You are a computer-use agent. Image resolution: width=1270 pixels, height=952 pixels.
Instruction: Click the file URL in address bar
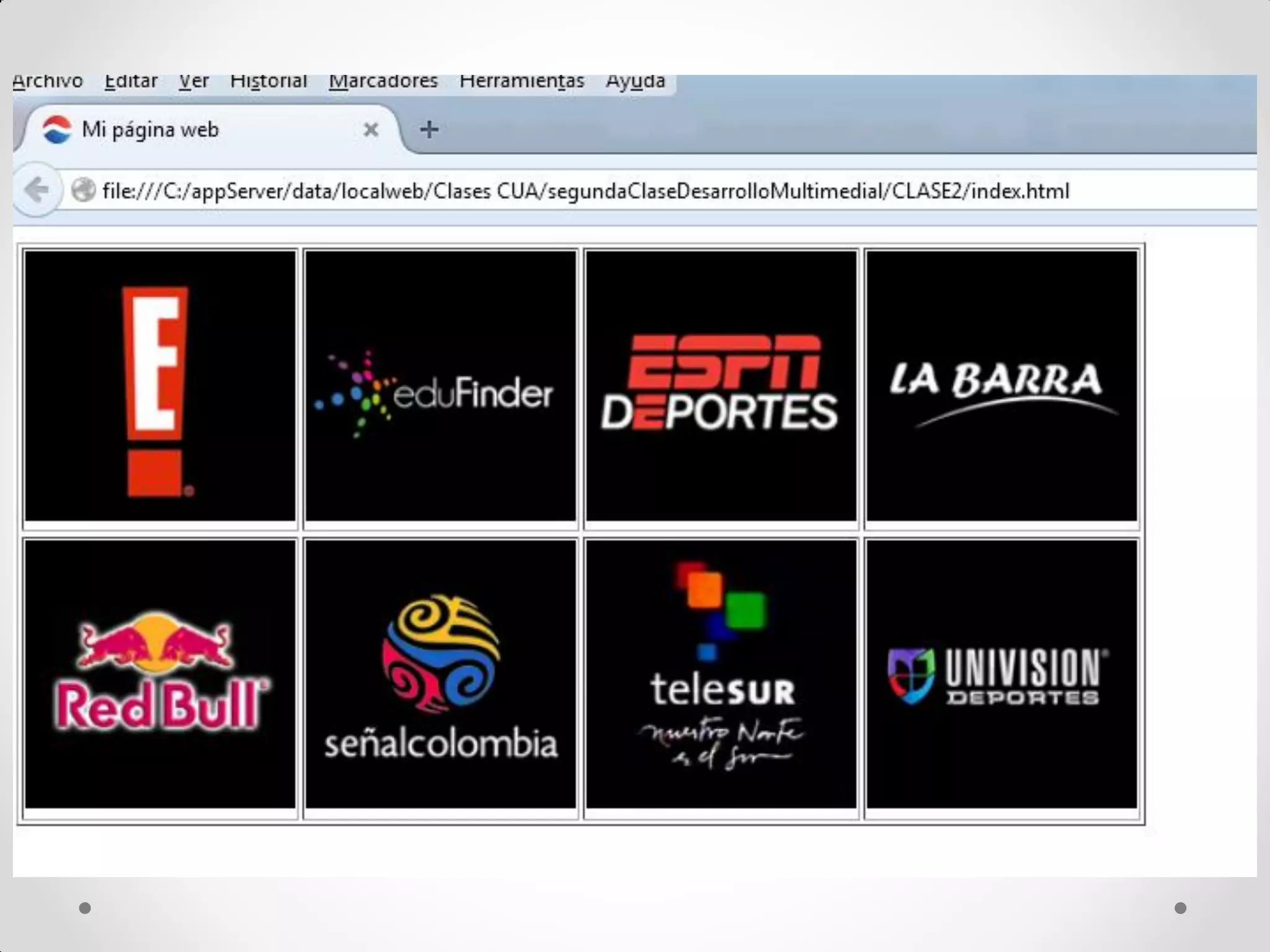point(585,191)
